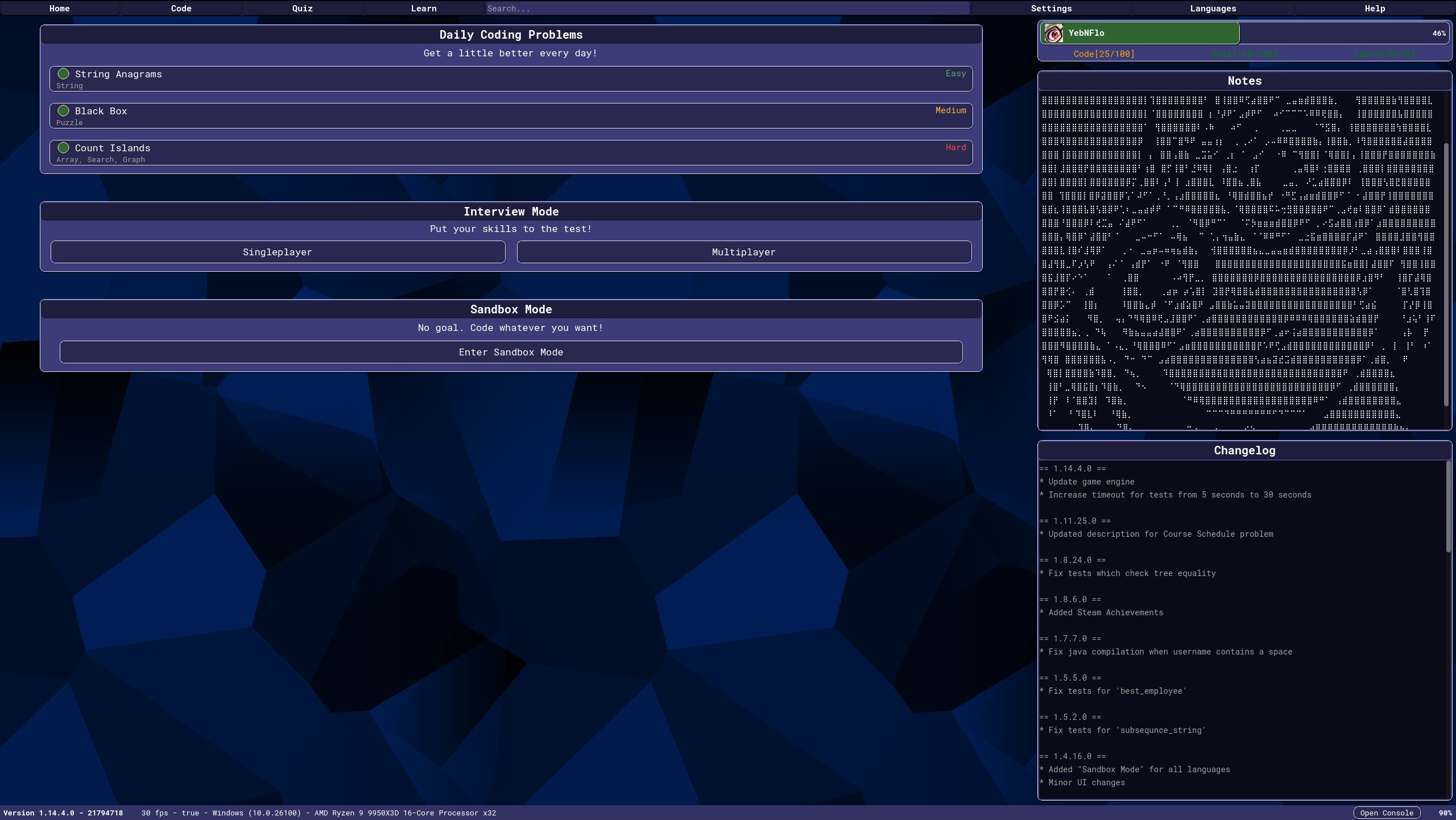Click Count Islands green completion circle

click(x=64, y=148)
